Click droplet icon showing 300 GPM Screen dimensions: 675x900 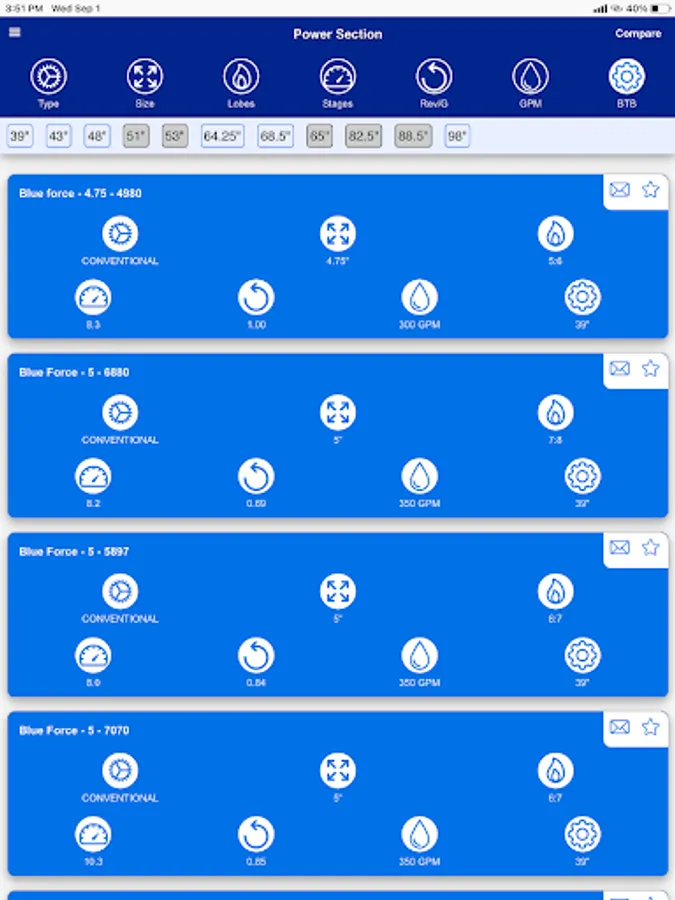coord(420,297)
